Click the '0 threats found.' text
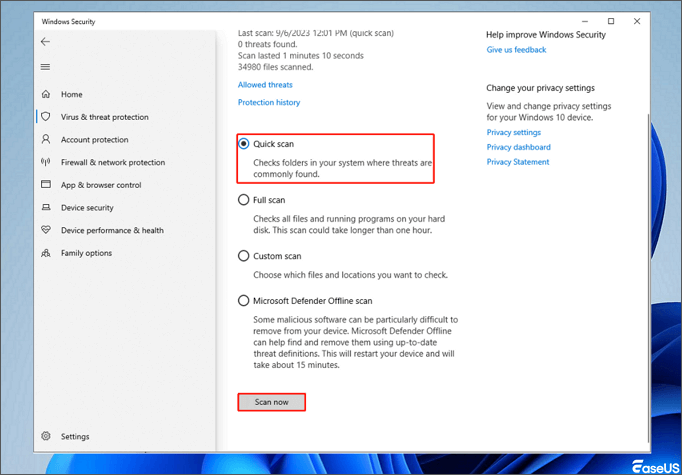The width and height of the screenshot is (682, 475). (x=267, y=44)
